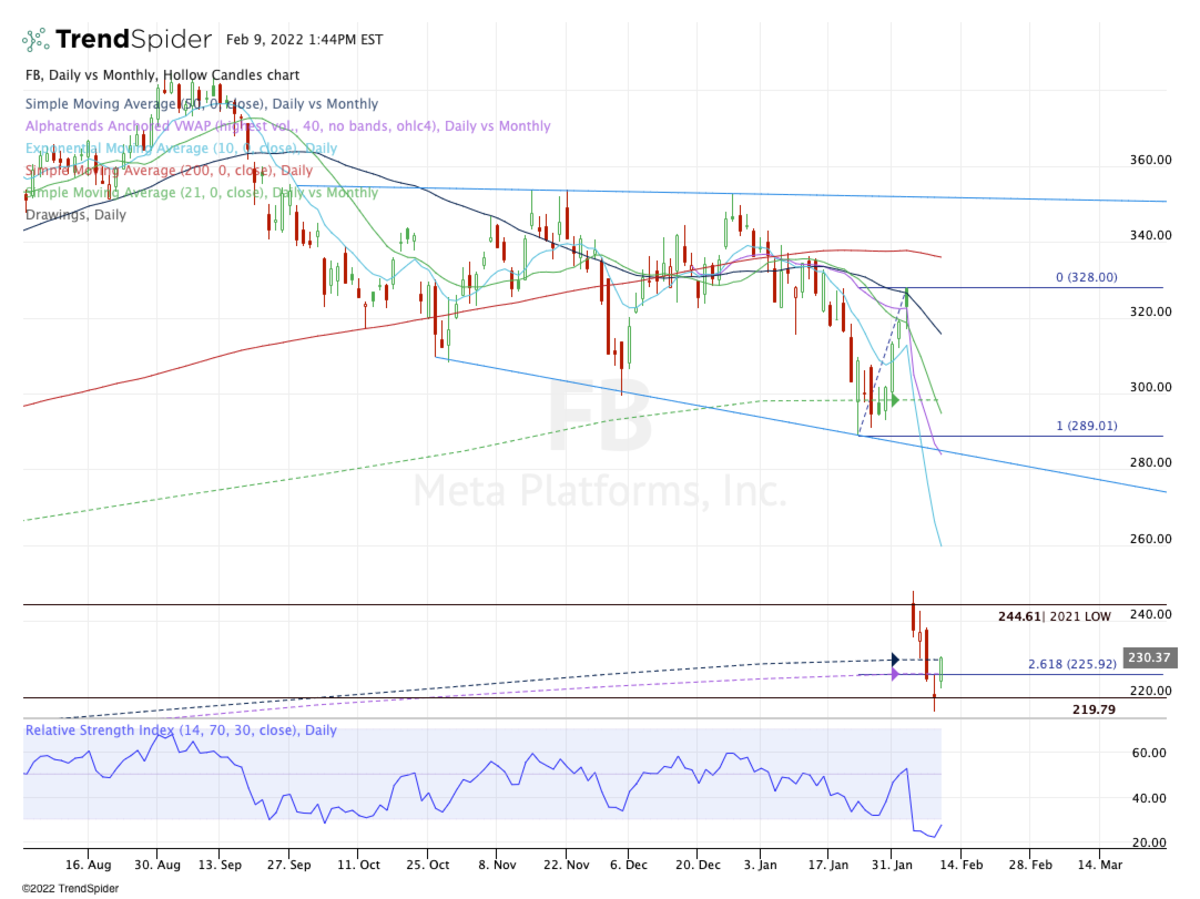Click the TrendSpider brand name text
Image resolution: width=1200 pixels, height=899 pixels.
tap(133, 40)
